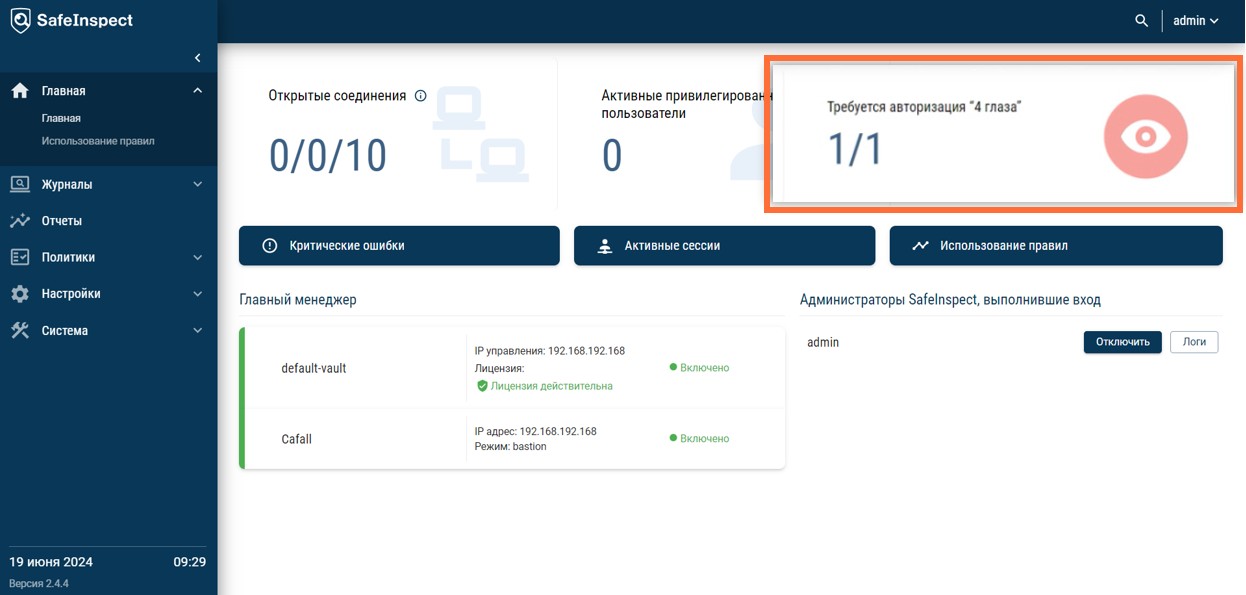Image resolution: width=1246 pixels, height=595 pixels.
Task: Select the Главная submenu item
Action: [61, 118]
